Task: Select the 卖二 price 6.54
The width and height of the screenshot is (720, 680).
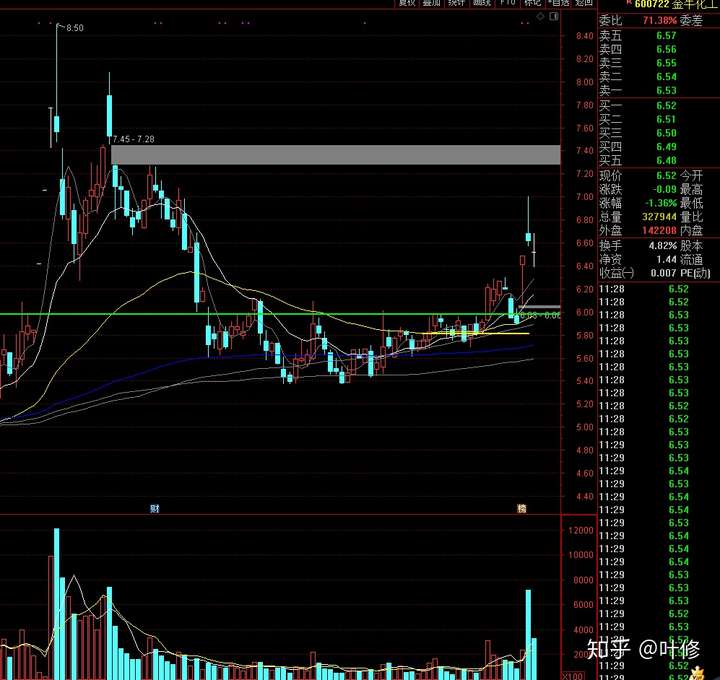Action: (666, 77)
